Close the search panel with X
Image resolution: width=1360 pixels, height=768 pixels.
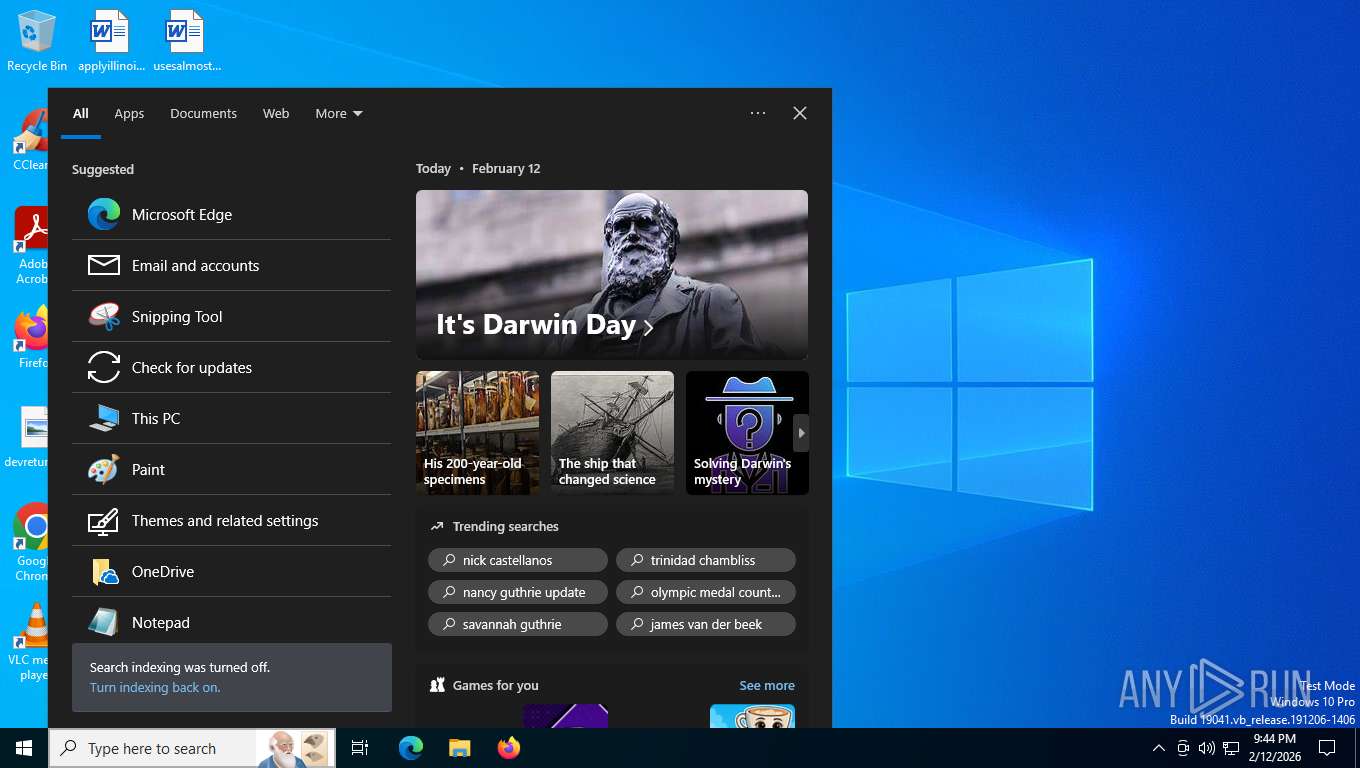(800, 113)
